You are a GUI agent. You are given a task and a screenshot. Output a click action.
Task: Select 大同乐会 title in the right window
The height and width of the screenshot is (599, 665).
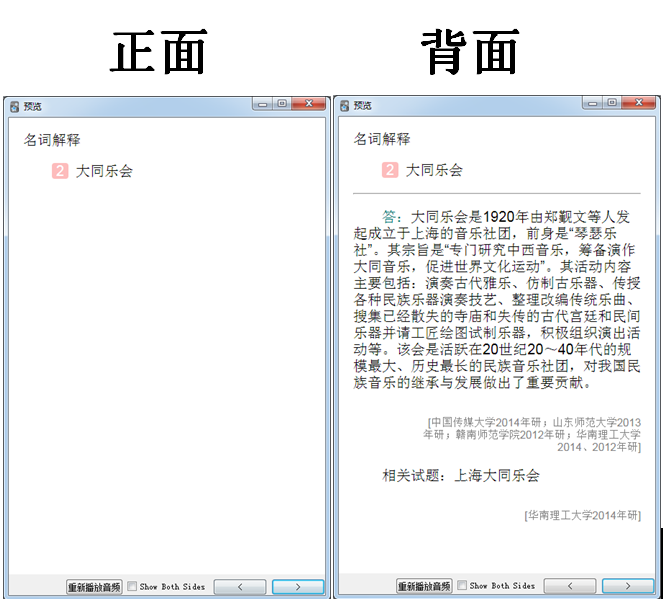434,170
